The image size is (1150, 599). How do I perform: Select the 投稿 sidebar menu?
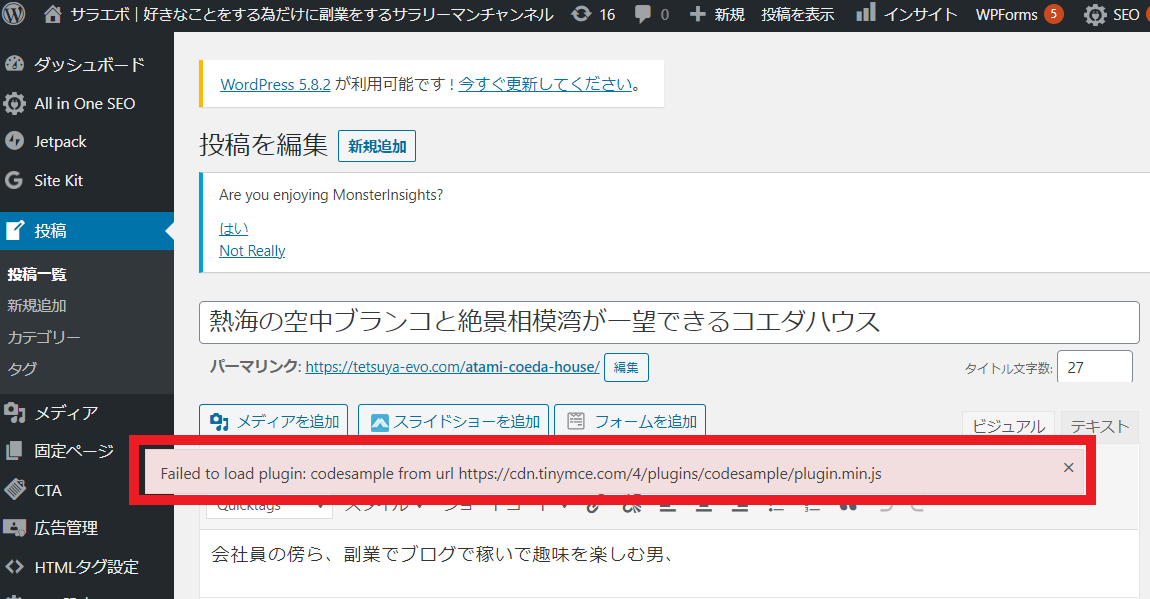point(87,231)
